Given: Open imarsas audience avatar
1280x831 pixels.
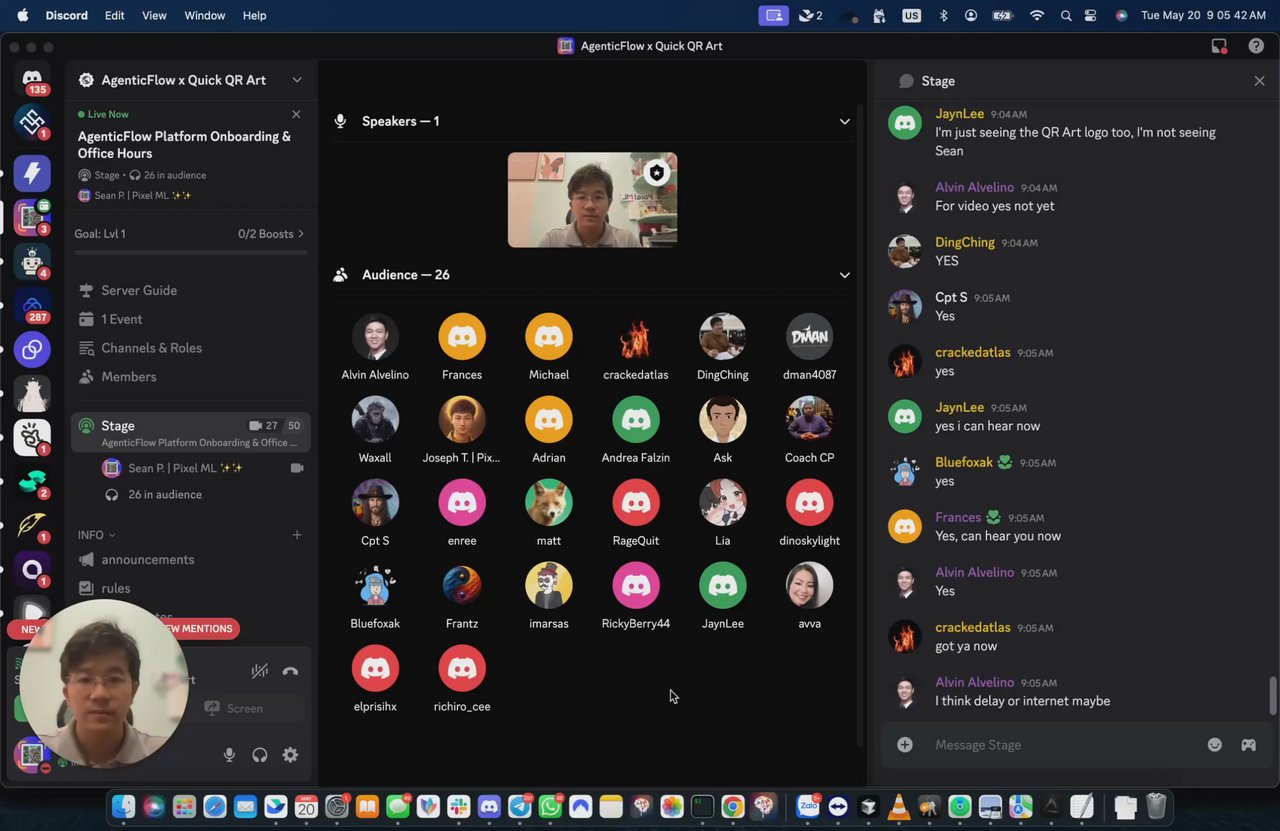Looking at the screenshot, I should [549, 586].
